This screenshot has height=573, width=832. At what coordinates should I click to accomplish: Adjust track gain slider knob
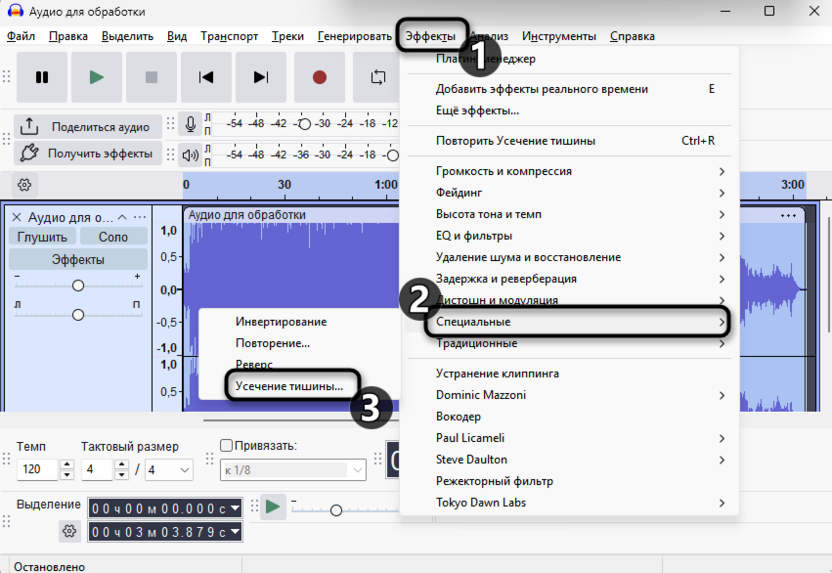point(78,285)
